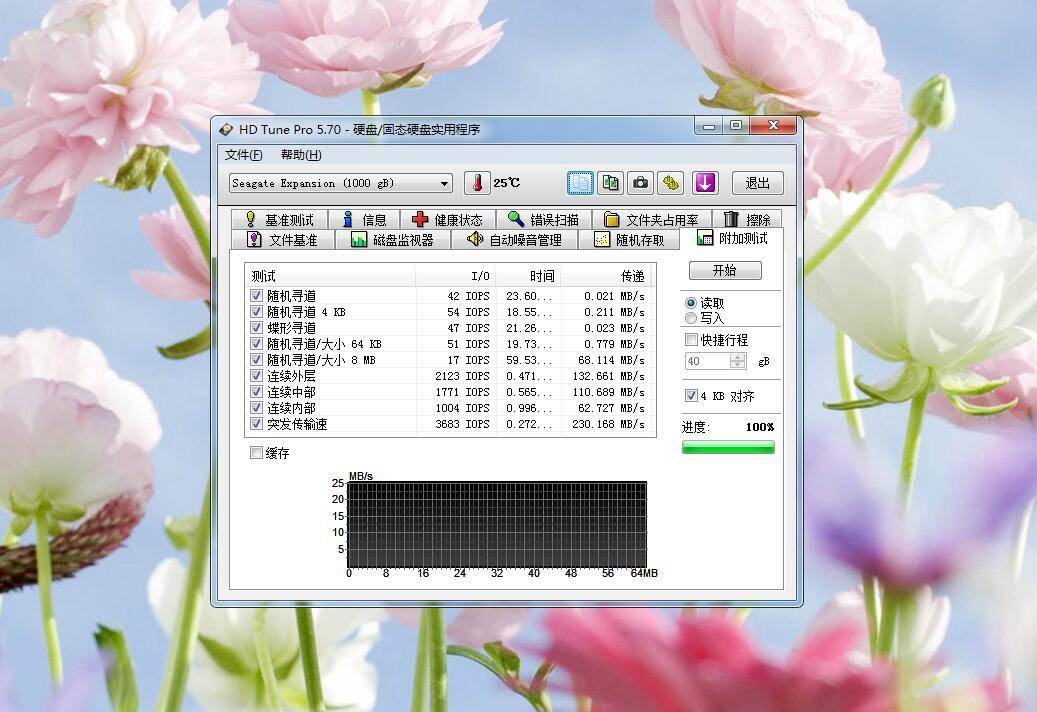Select the 写入 (write) radio button
This screenshot has height=712, width=1037.
coord(691,317)
